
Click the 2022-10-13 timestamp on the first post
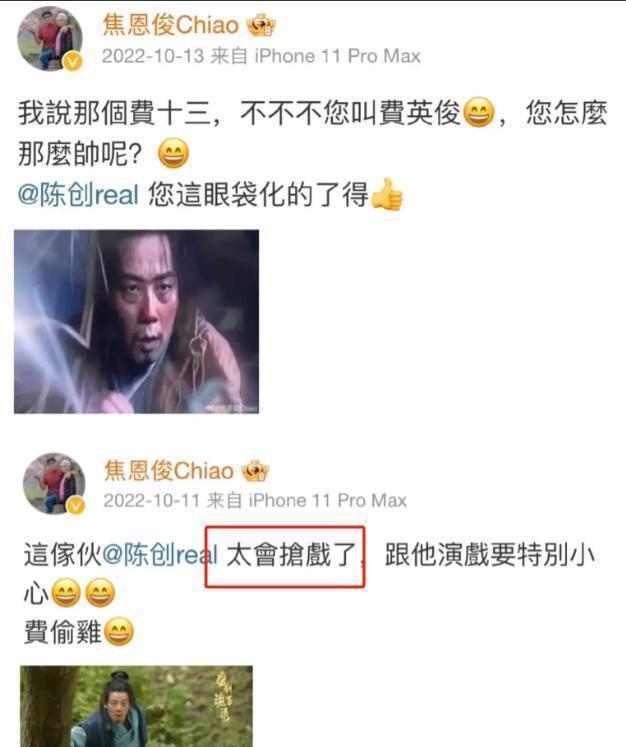[x=152, y=56]
